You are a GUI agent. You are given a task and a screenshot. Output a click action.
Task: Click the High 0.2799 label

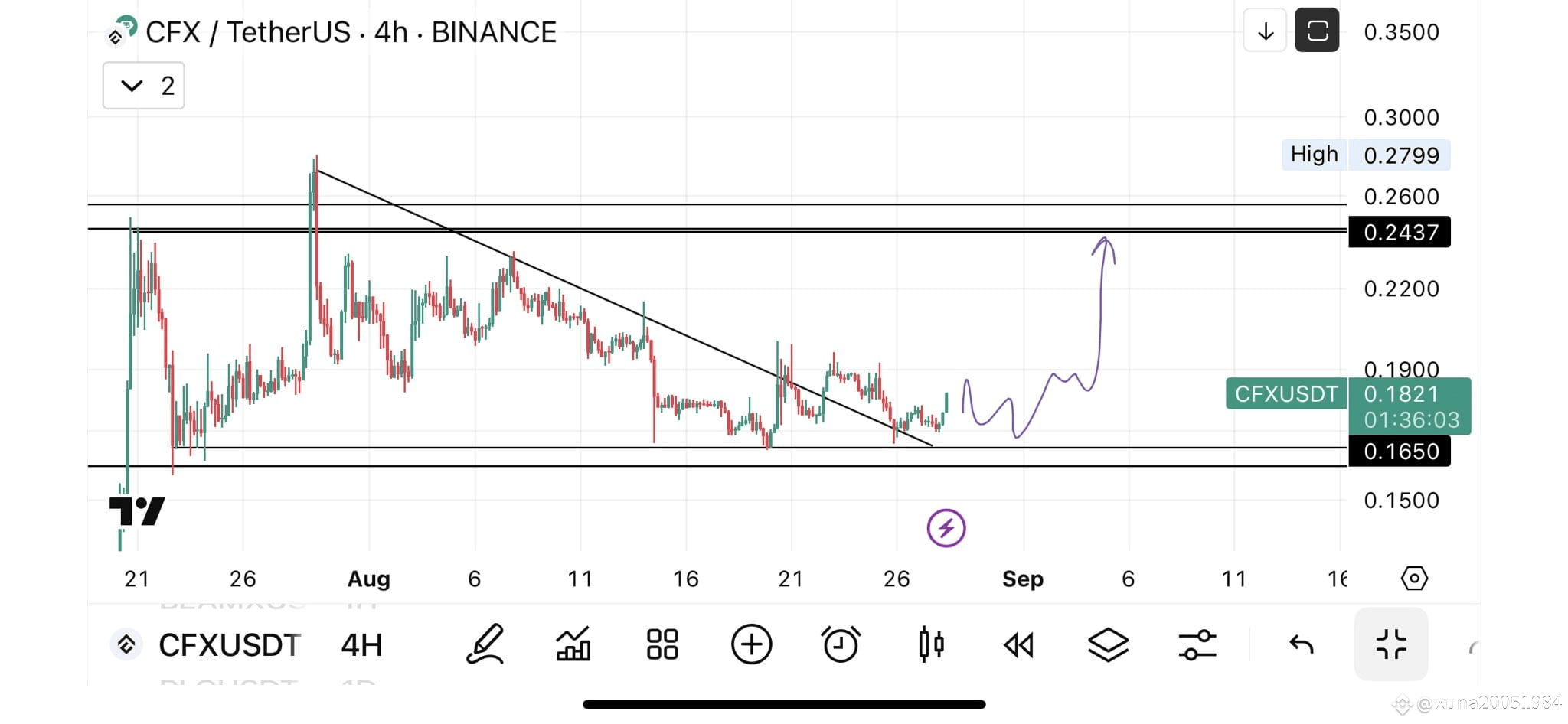click(x=1366, y=155)
